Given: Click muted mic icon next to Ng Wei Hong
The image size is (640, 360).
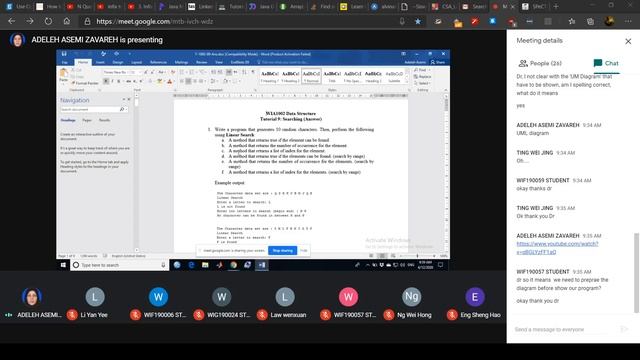Looking at the screenshot, I should pyautogui.click(x=389, y=315).
